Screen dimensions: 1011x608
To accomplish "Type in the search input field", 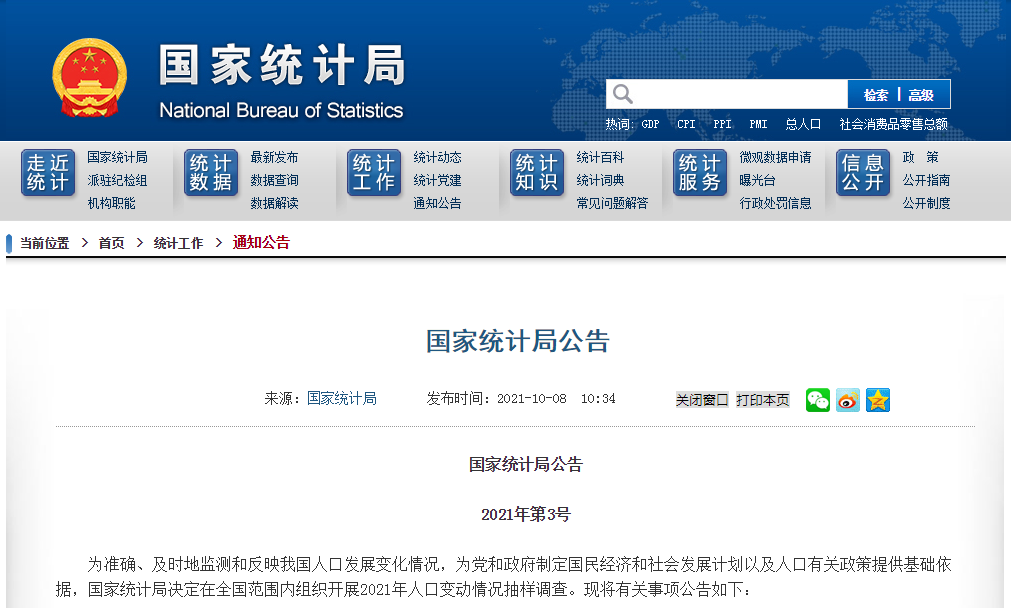I will pyautogui.click(x=740, y=94).
